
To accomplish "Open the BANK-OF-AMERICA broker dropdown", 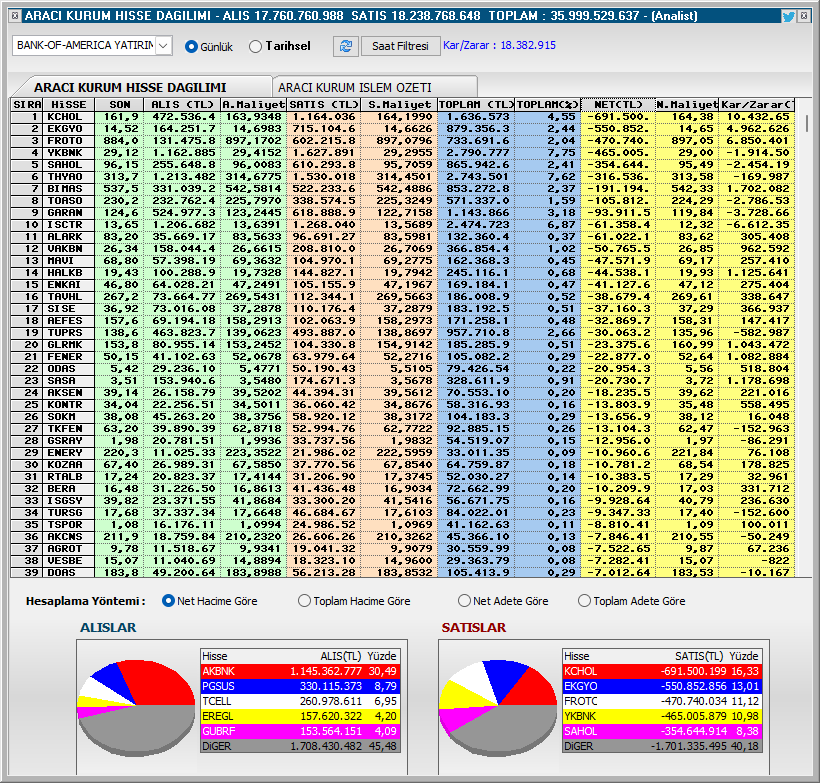I will pyautogui.click(x=164, y=46).
